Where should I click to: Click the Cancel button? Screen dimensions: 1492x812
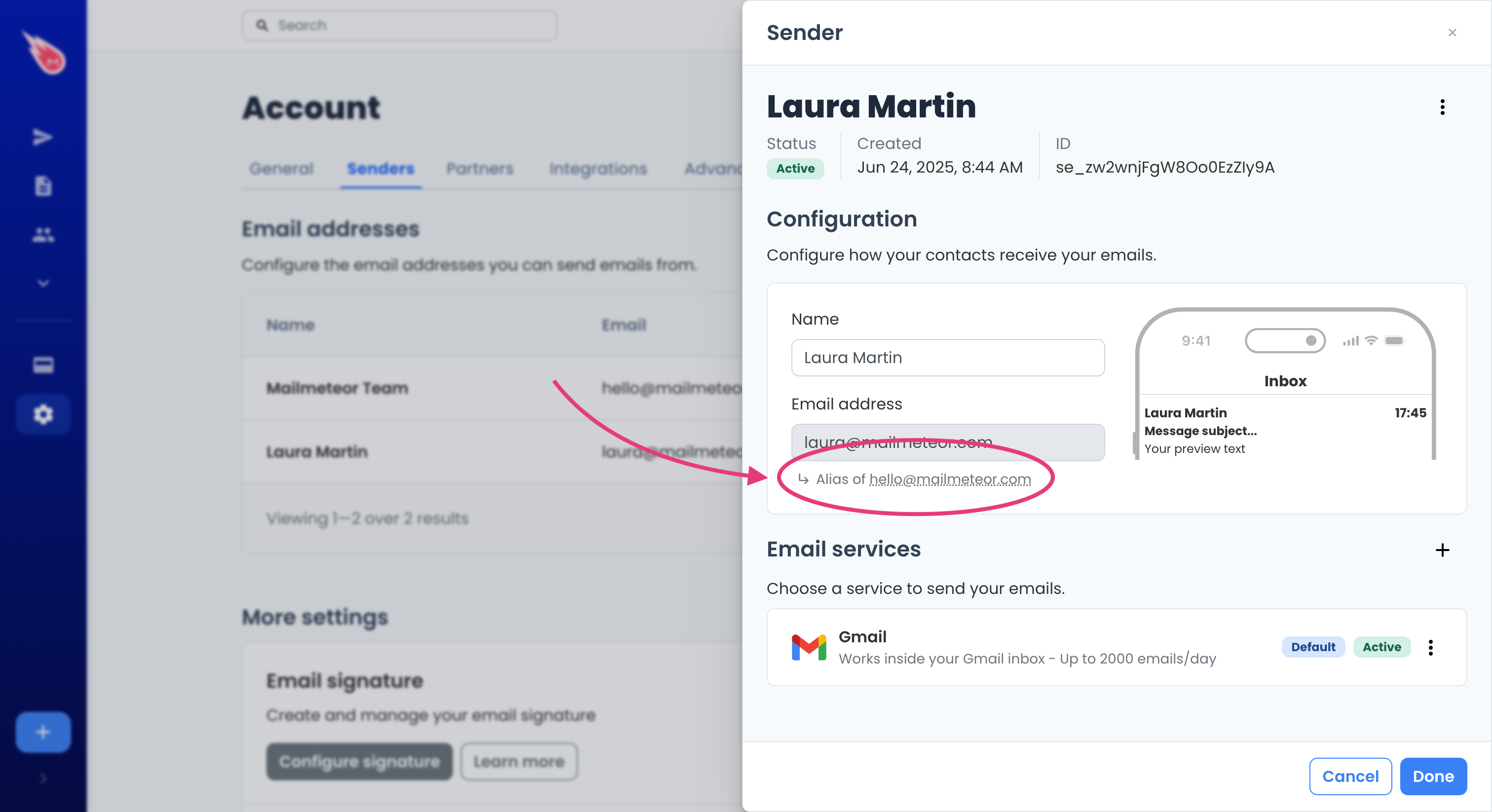(x=1350, y=776)
